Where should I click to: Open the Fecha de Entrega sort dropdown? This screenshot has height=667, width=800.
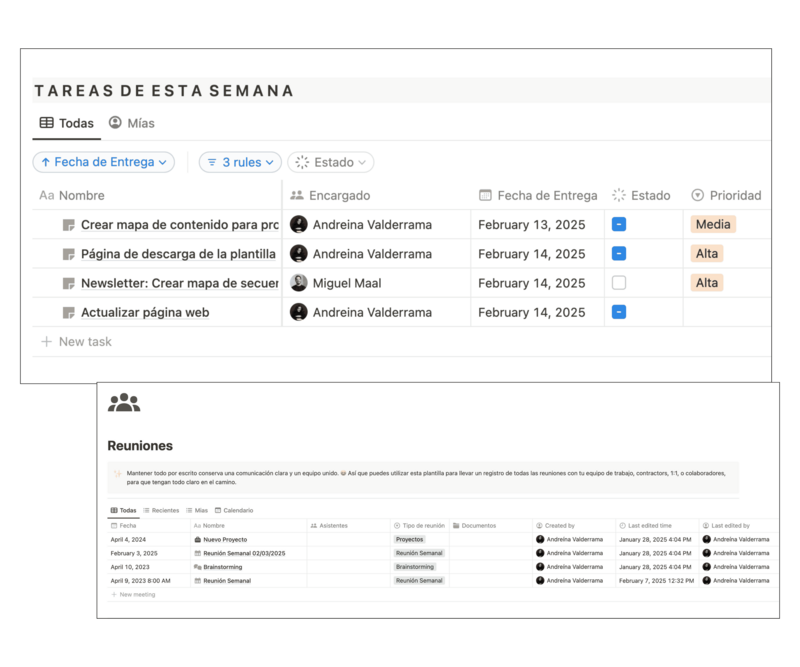pos(104,162)
